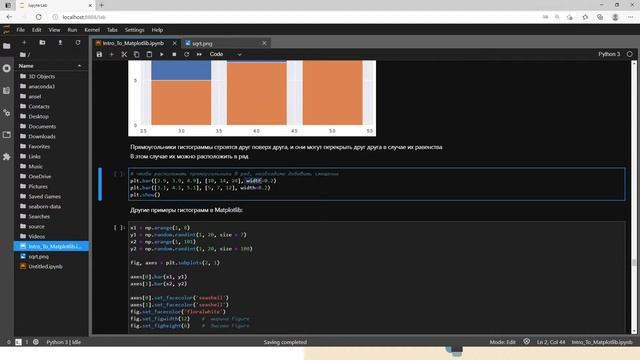
Task: Open the Settings menu
Action: [x=134, y=30]
